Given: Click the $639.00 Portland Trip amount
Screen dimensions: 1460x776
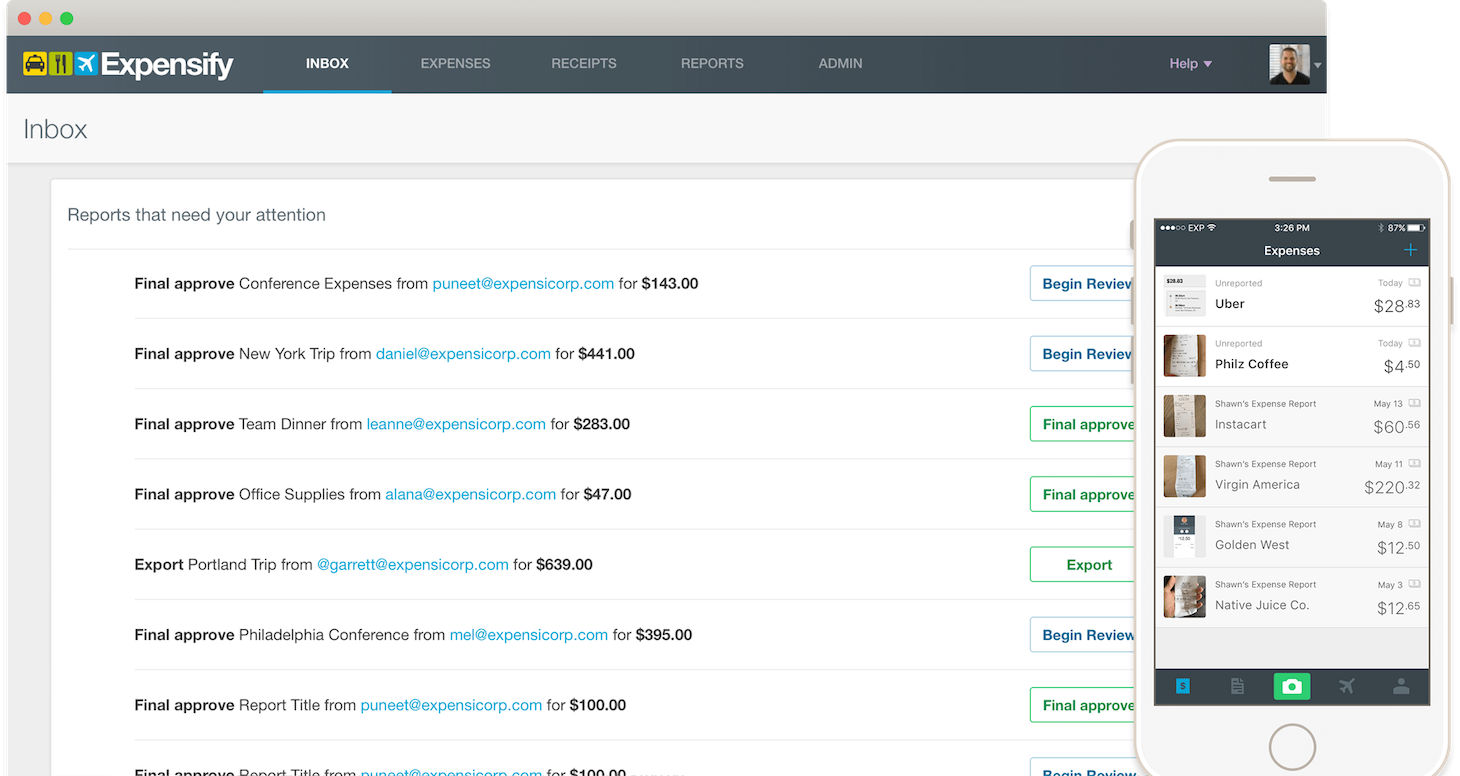Looking at the screenshot, I should 564,565.
